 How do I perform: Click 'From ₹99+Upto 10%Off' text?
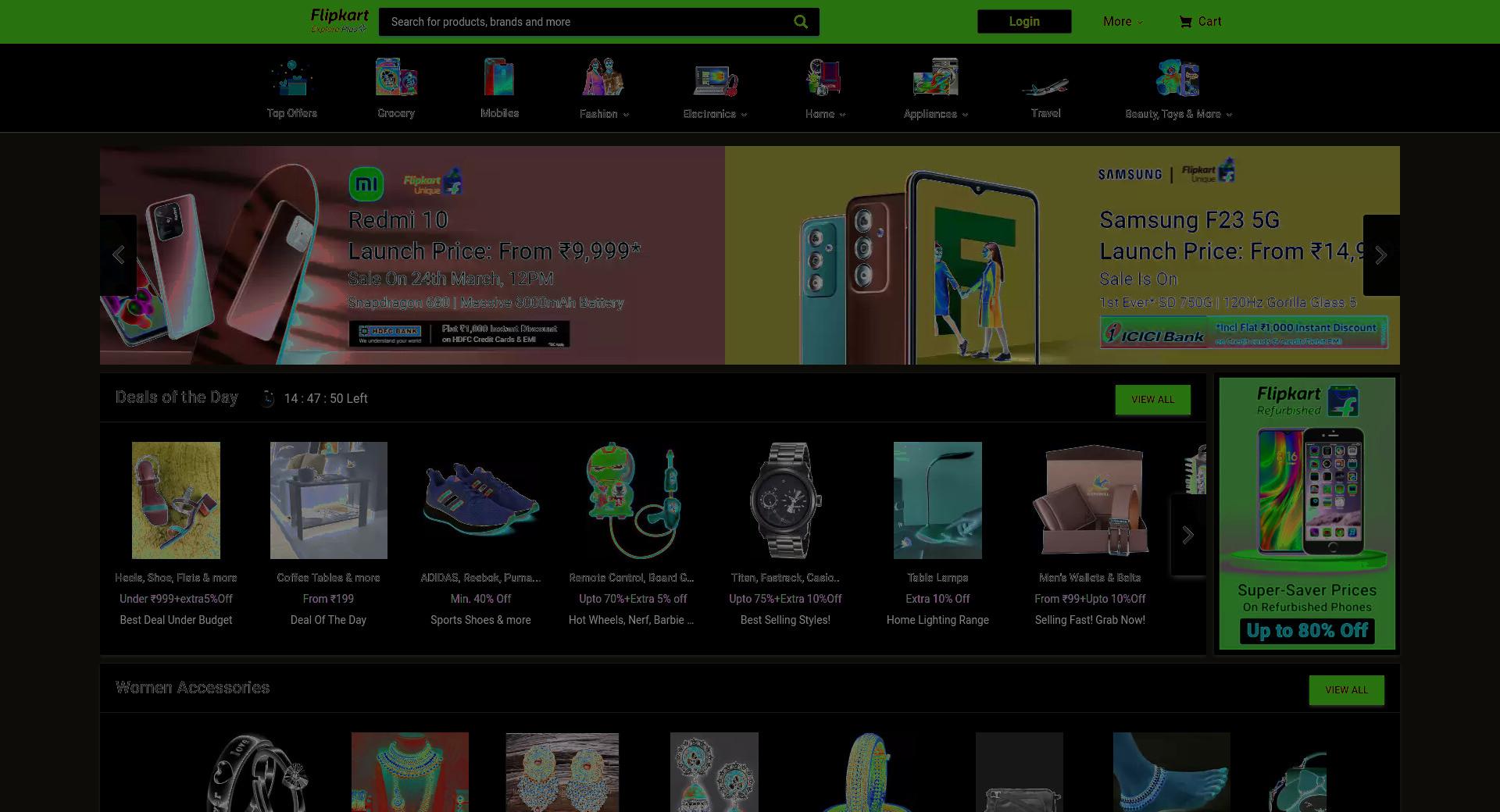[x=1090, y=599]
